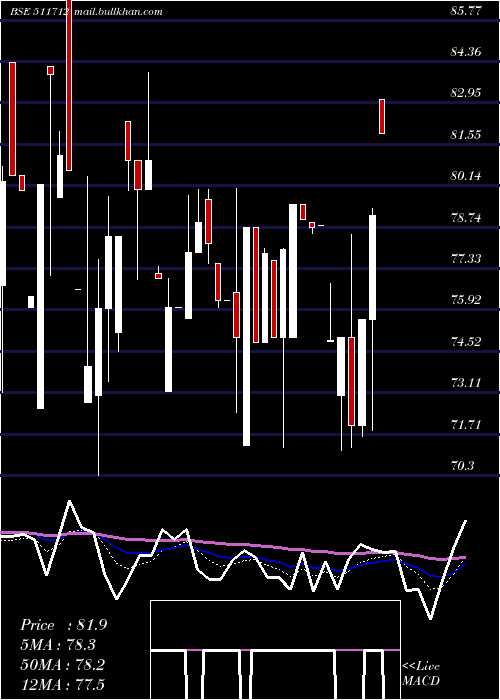Click the 81.55 price axis label

tap(466, 135)
